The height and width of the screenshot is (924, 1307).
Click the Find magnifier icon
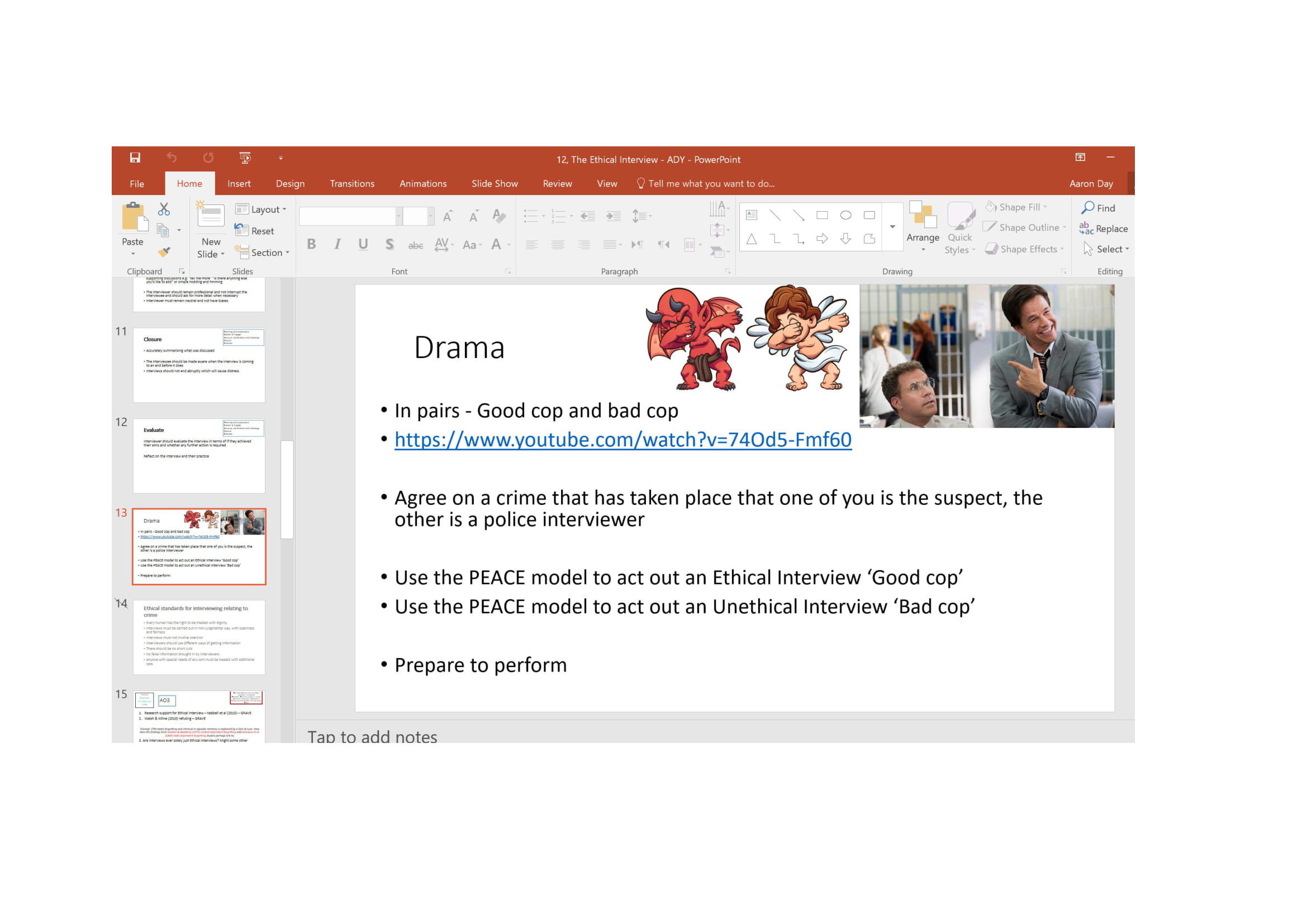point(1088,208)
